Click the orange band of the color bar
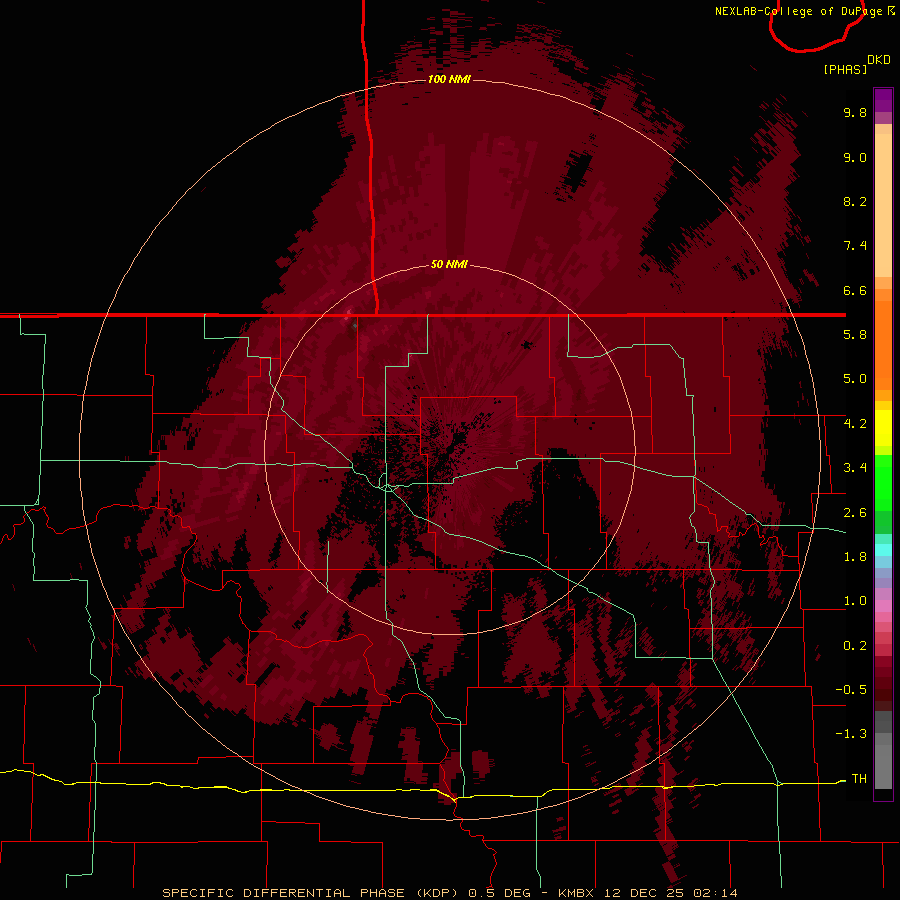Image resolution: width=900 pixels, height=900 pixels. coord(883,344)
